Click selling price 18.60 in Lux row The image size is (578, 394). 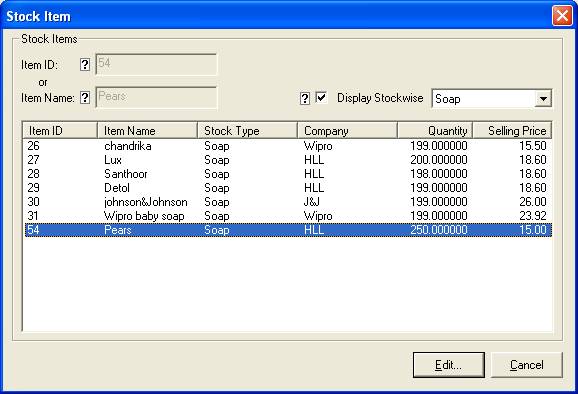[533, 160]
